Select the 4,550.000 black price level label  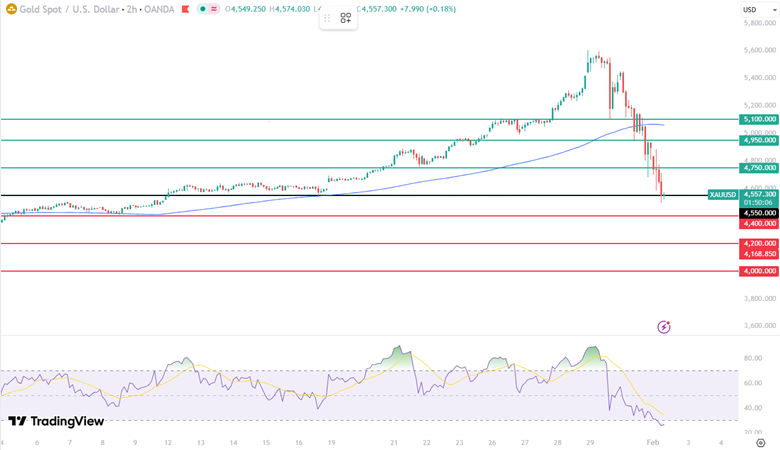point(758,213)
